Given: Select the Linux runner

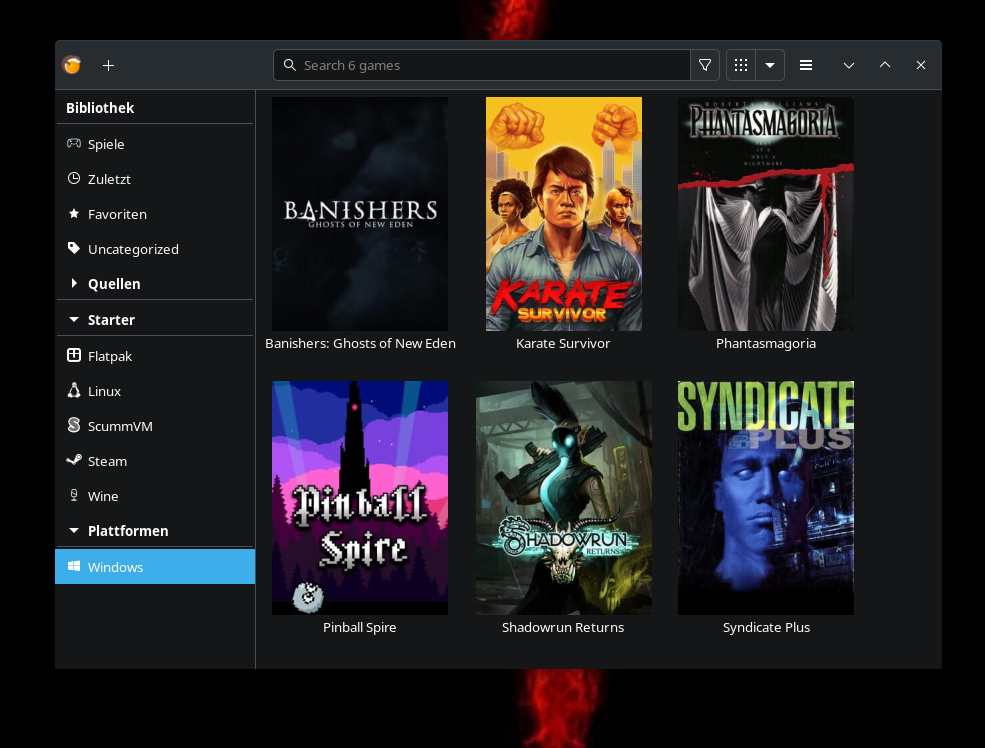Looking at the screenshot, I should (155, 391).
